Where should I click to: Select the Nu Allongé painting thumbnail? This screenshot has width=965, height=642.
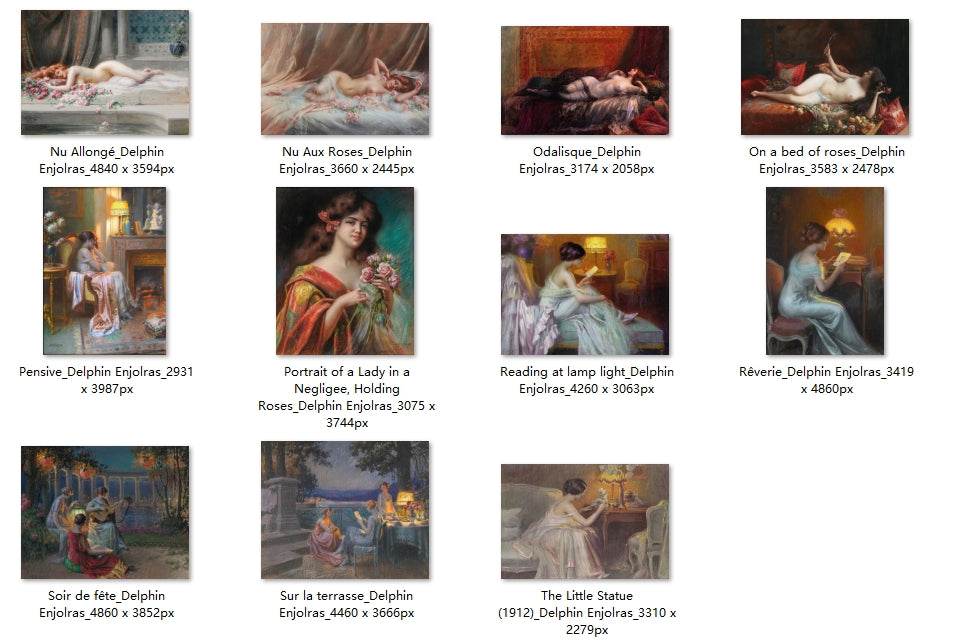(x=105, y=73)
